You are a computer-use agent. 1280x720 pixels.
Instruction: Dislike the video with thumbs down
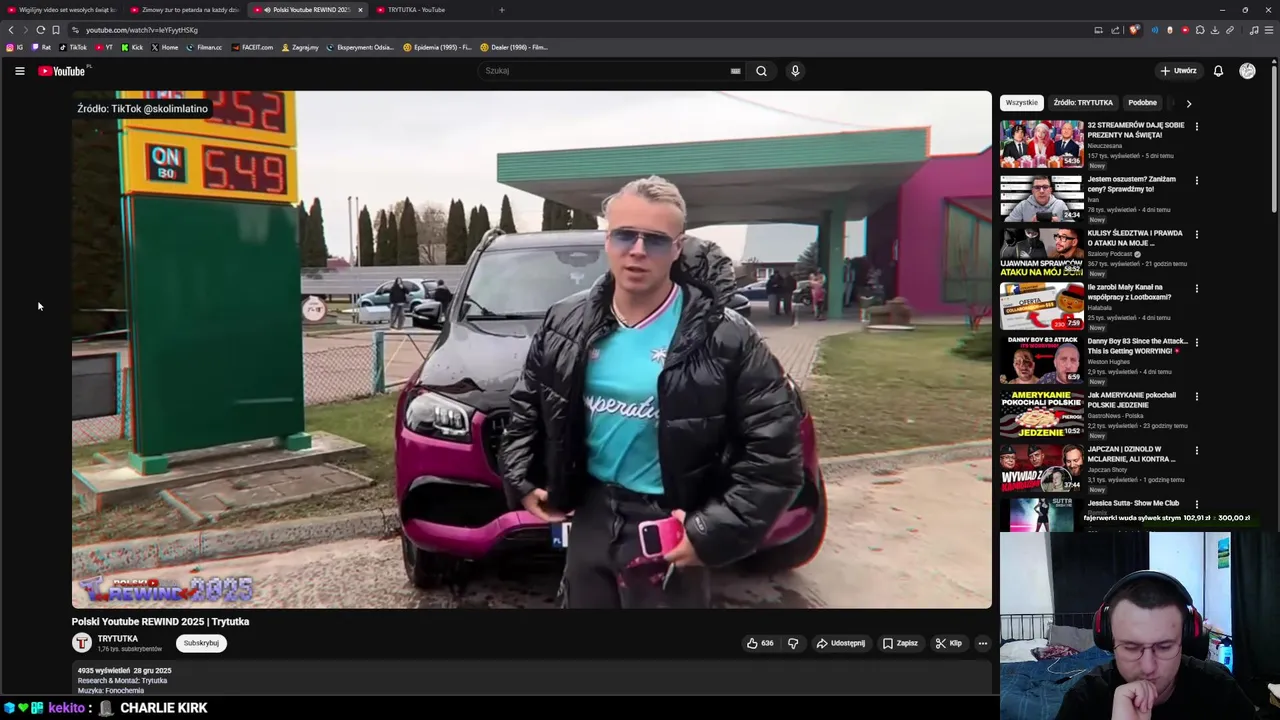click(x=793, y=643)
